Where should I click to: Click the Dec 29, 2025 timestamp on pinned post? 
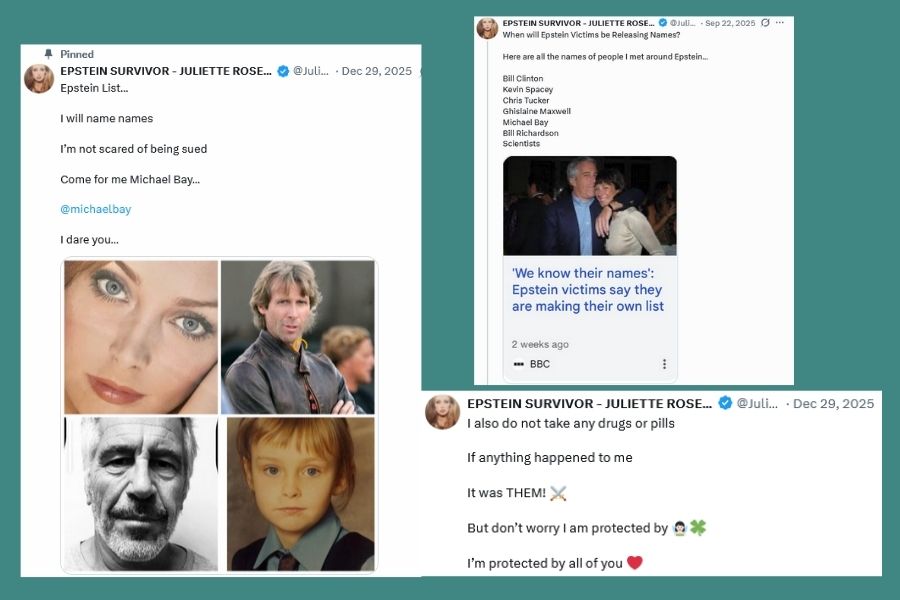[377, 72]
